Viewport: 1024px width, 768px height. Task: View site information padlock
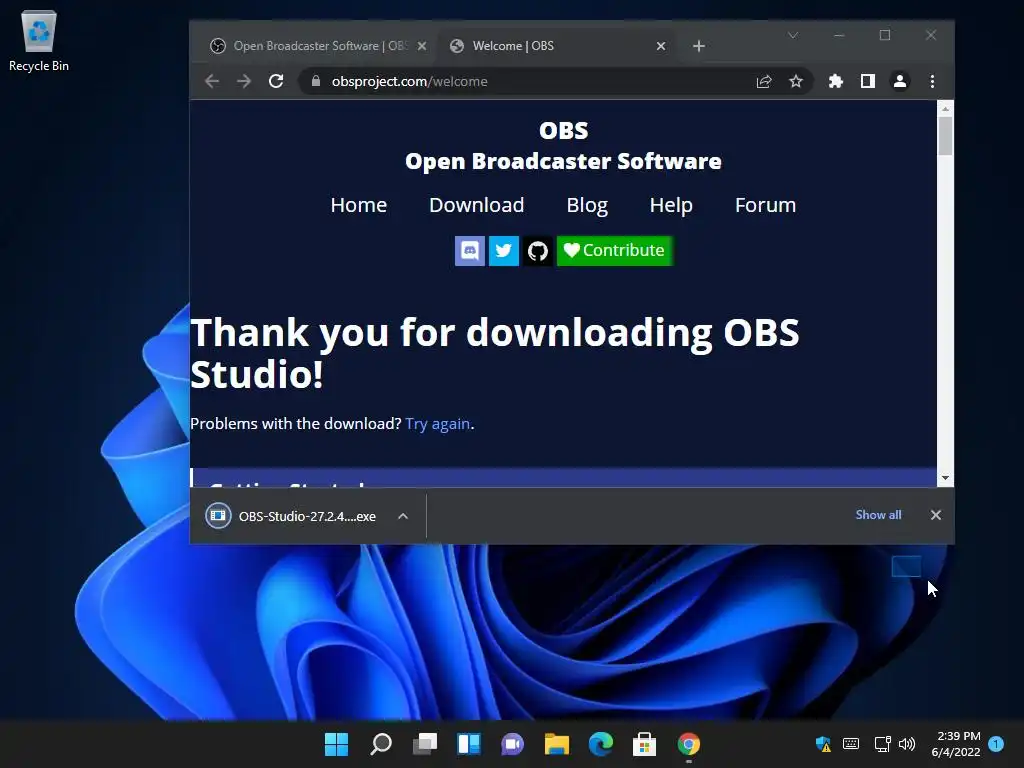(x=316, y=81)
